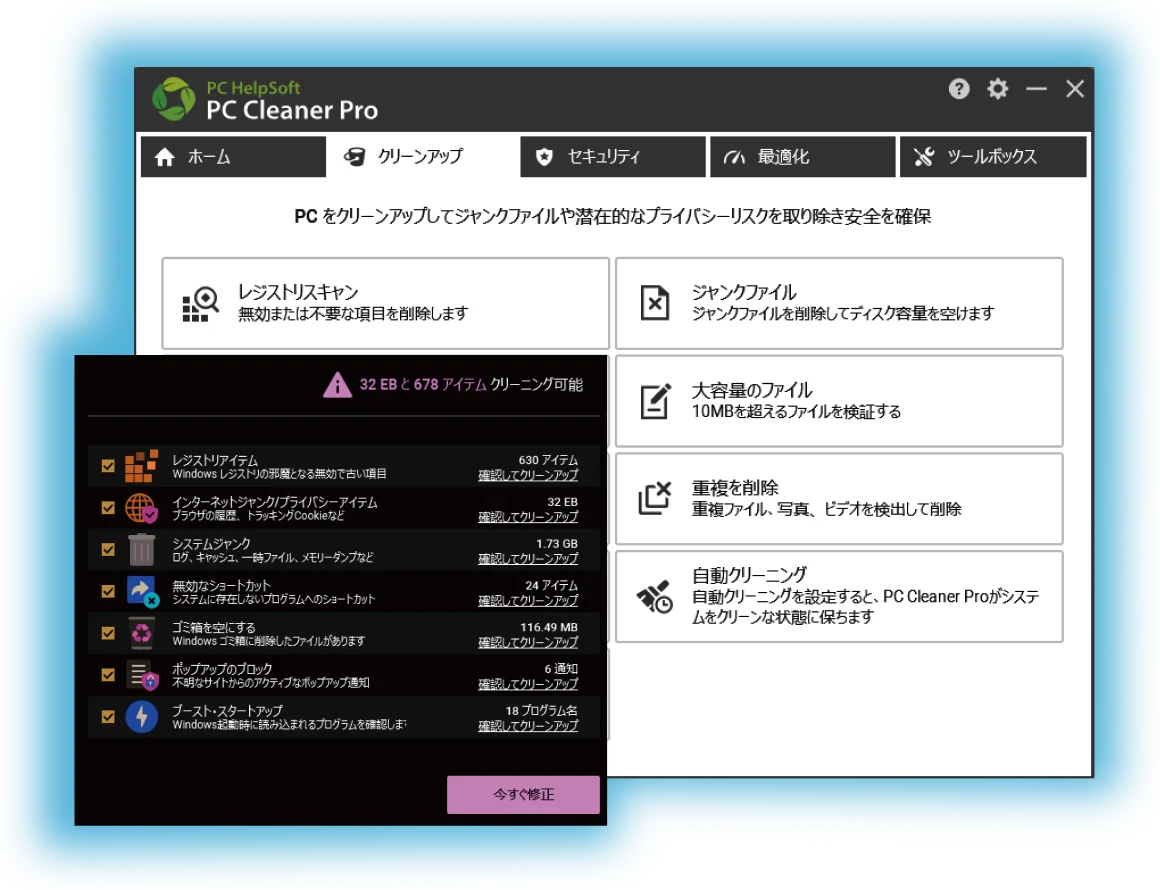Click the ポップアップのブロック list lock icon

click(x=141, y=675)
